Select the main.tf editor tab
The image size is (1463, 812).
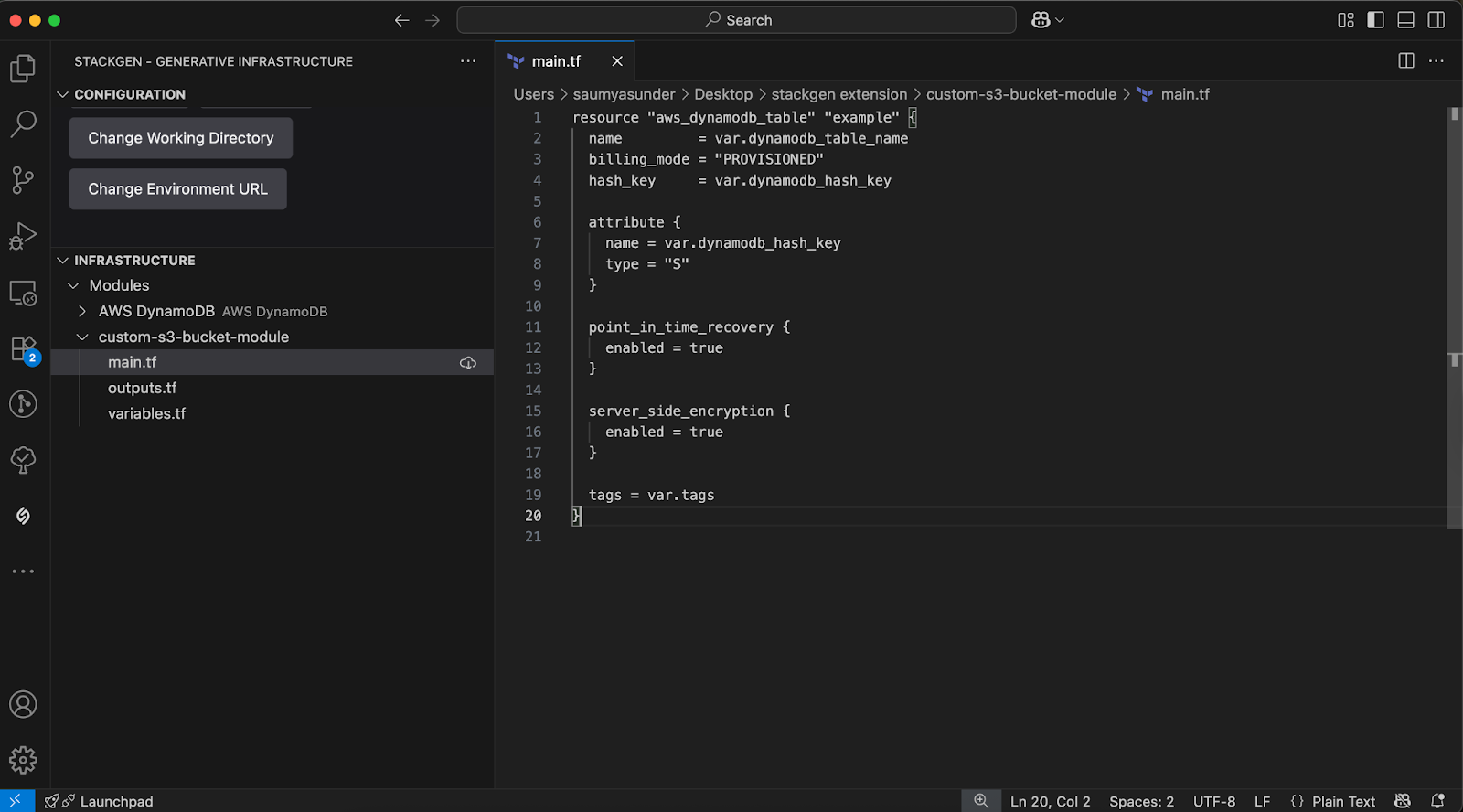point(556,61)
